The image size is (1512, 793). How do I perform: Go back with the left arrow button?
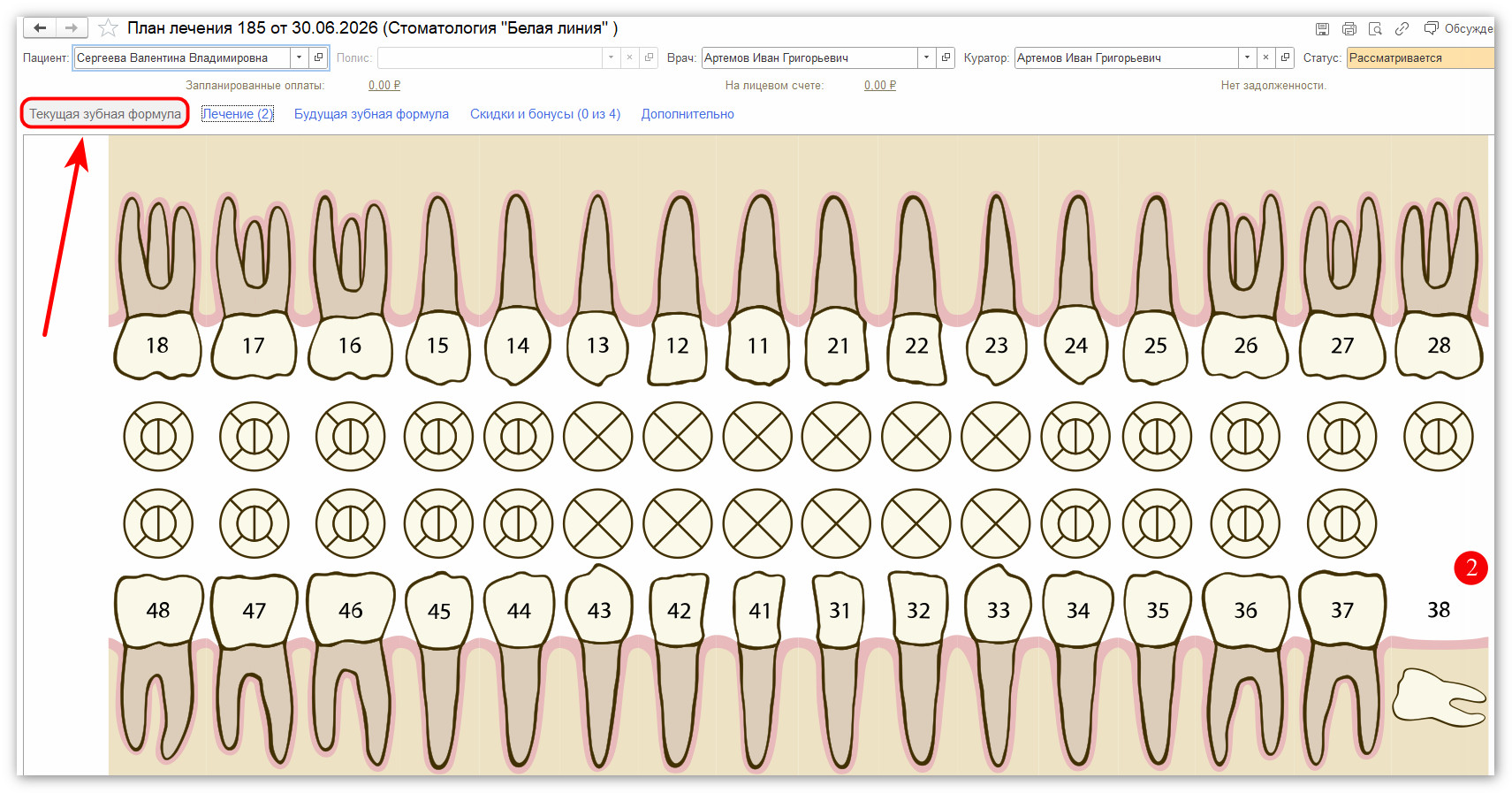point(40,28)
